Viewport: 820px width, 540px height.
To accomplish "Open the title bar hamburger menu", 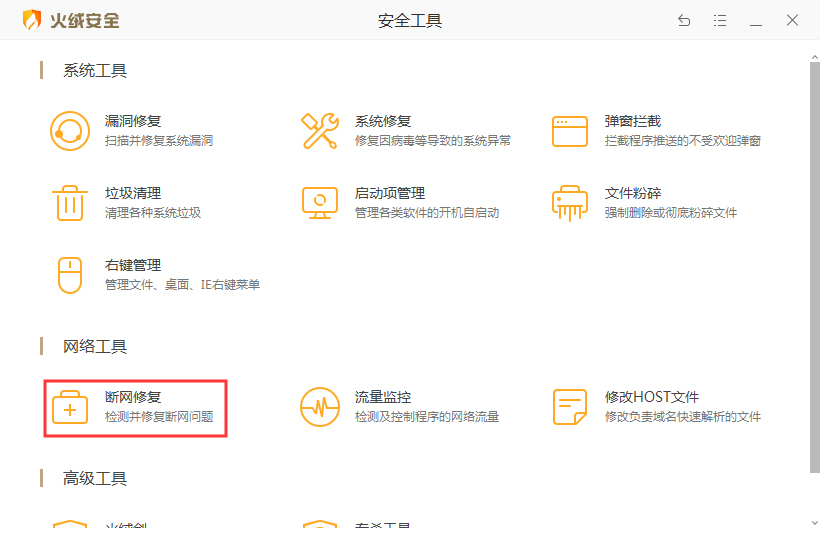I will (720, 21).
